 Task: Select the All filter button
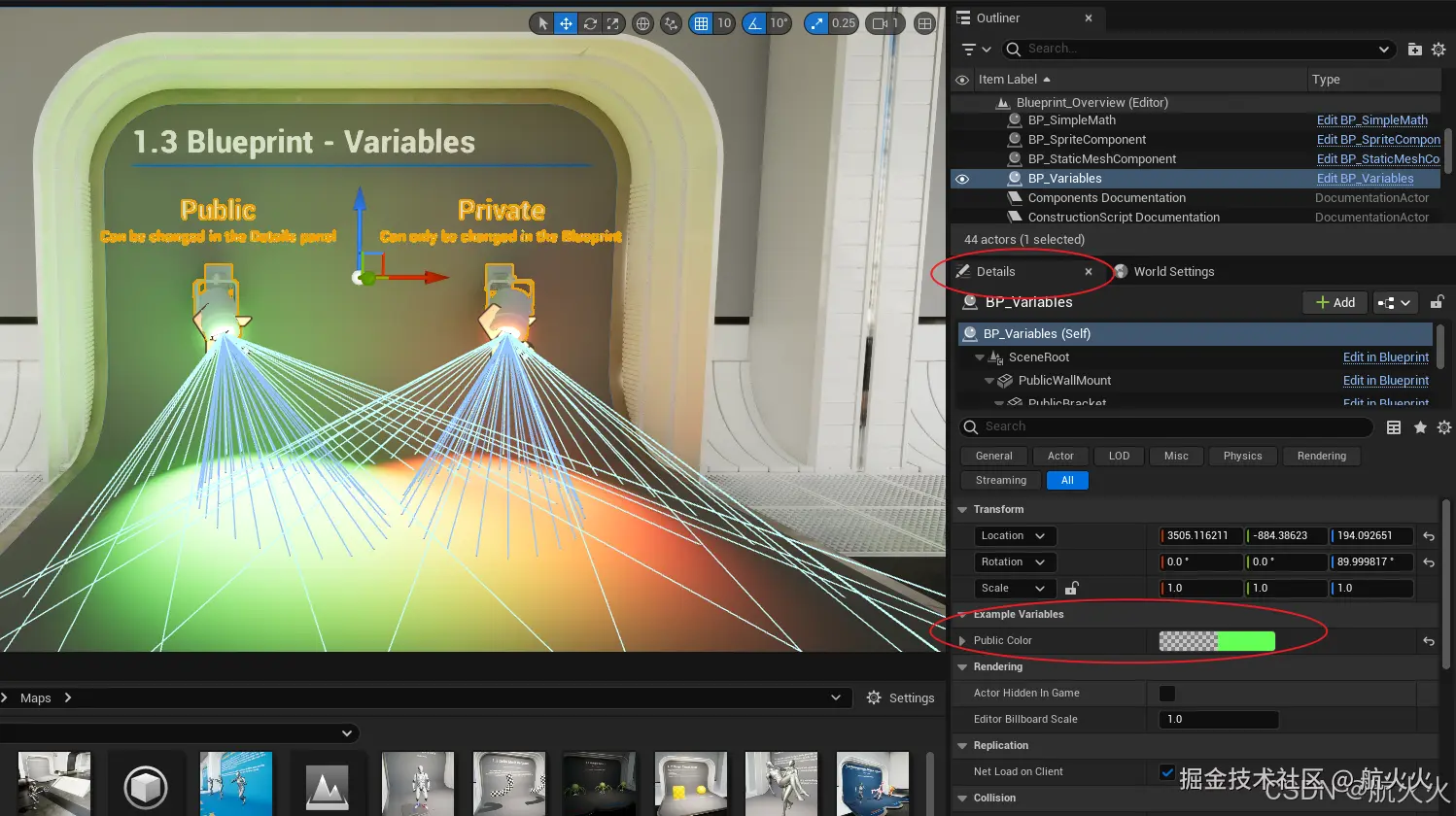pyautogui.click(x=1067, y=481)
